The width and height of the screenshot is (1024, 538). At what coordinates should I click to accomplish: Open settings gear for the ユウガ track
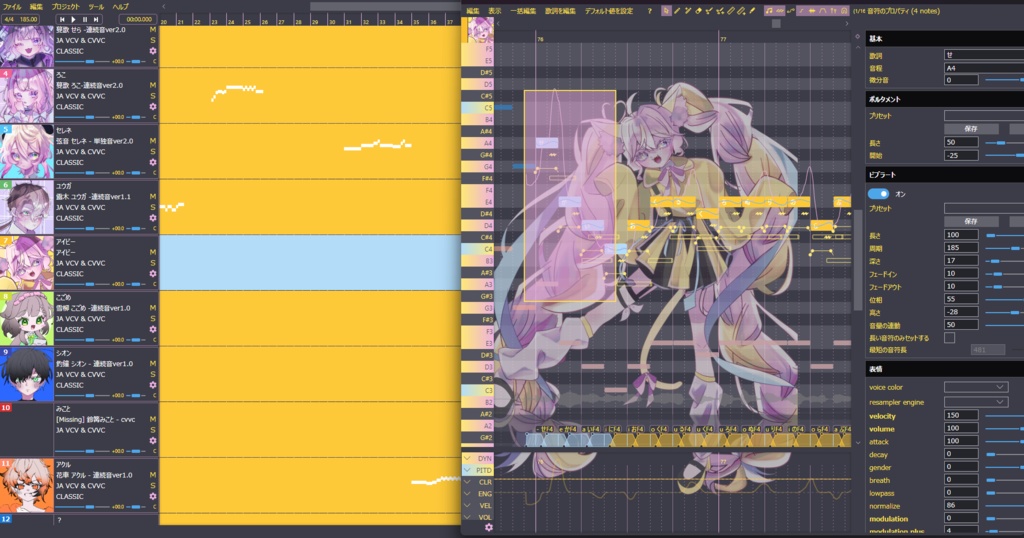click(x=153, y=218)
